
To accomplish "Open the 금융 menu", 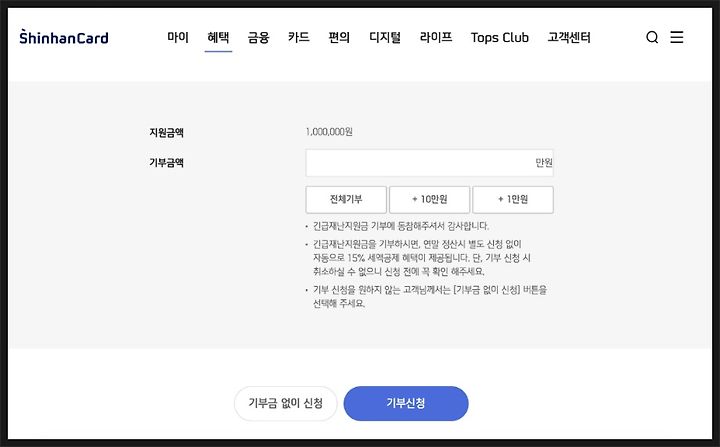I will pyautogui.click(x=259, y=37).
